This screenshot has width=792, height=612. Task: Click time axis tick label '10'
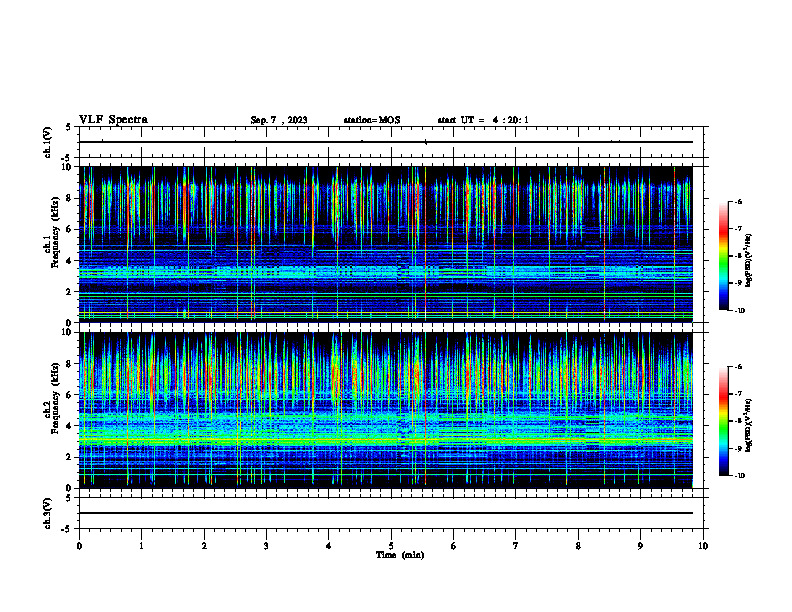(703, 546)
